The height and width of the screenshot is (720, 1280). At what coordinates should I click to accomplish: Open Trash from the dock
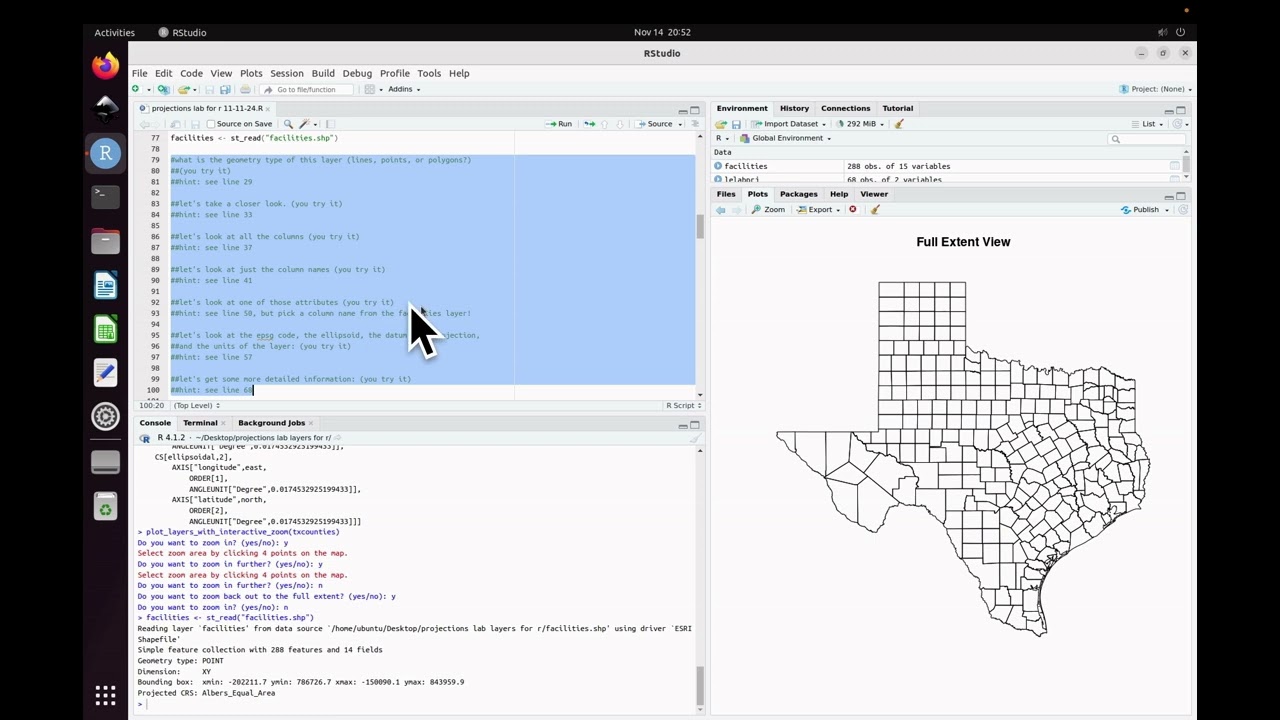105,506
